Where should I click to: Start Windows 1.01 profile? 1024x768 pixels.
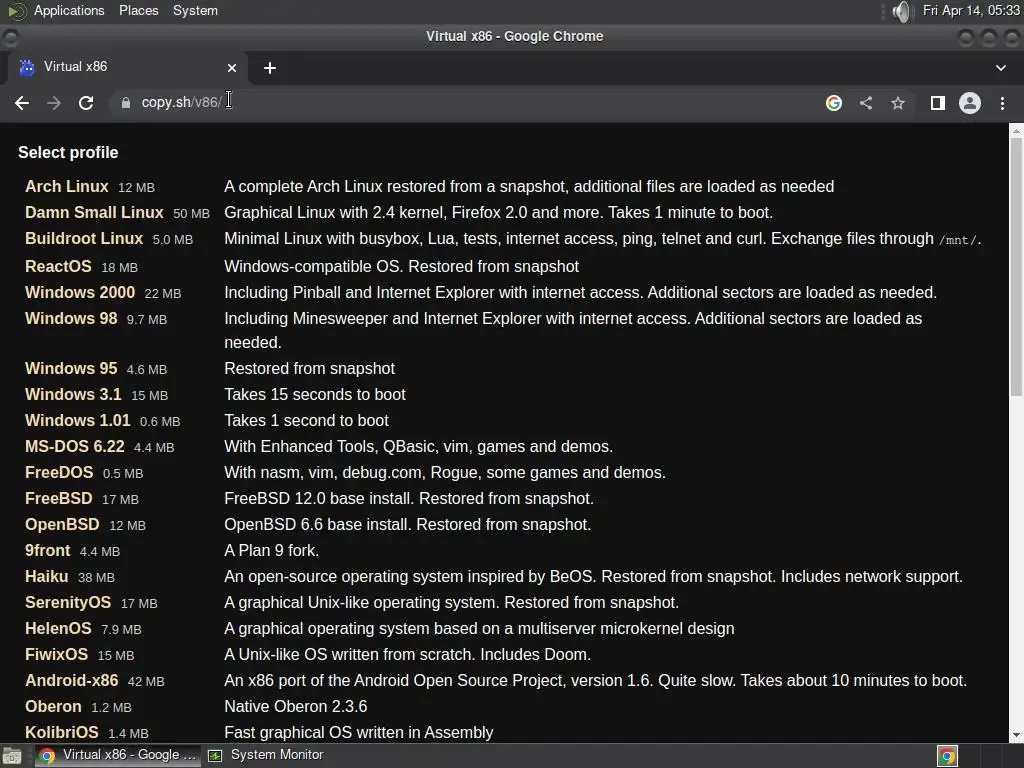[78, 421]
